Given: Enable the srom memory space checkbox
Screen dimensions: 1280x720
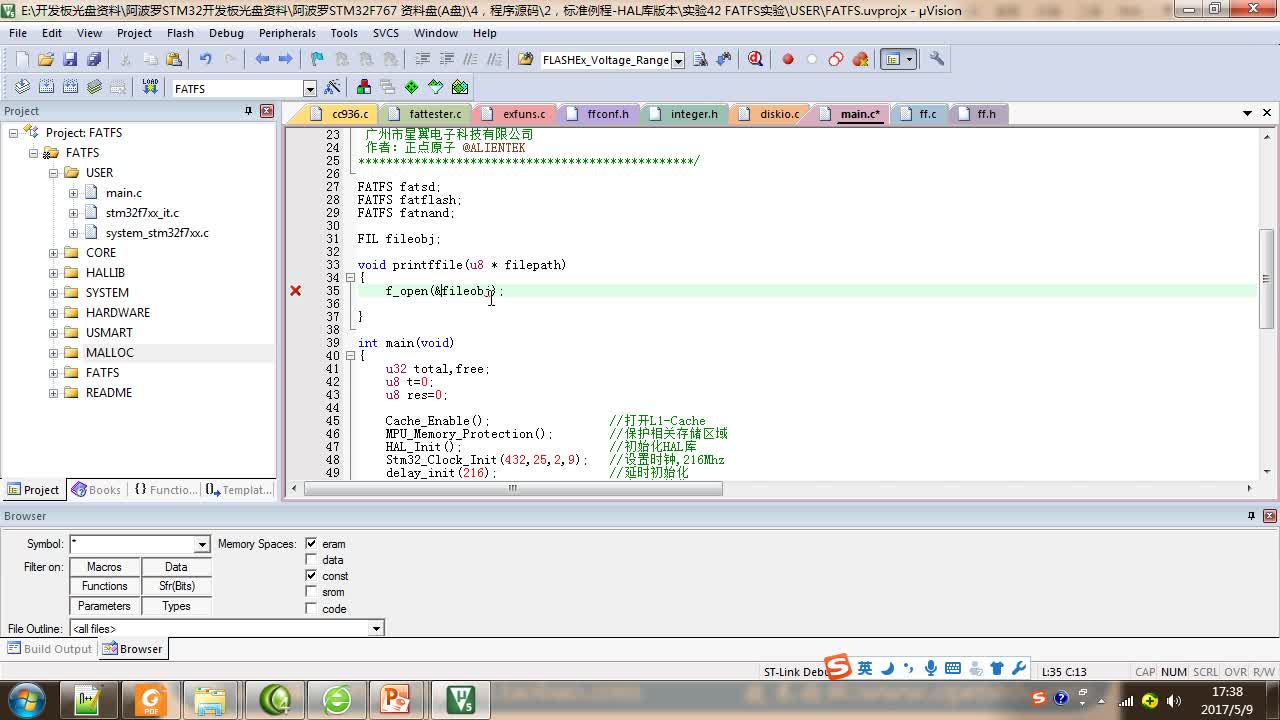Looking at the screenshot, I should [x=311, y=592].
